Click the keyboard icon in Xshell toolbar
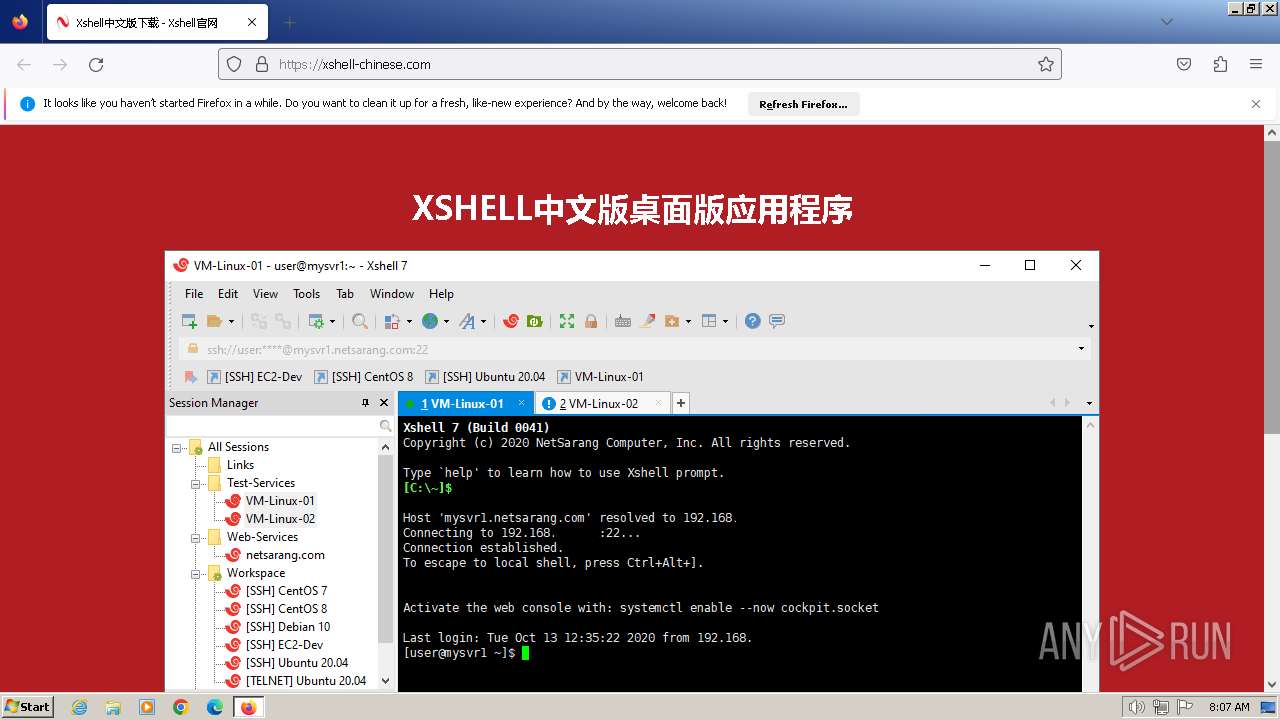1280x720 pixels. coord(623,321)
